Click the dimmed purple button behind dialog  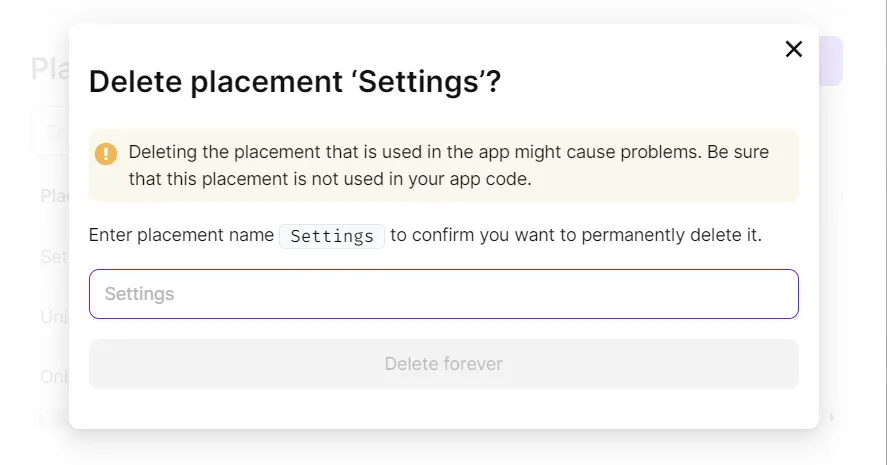[x=832, y=61]
